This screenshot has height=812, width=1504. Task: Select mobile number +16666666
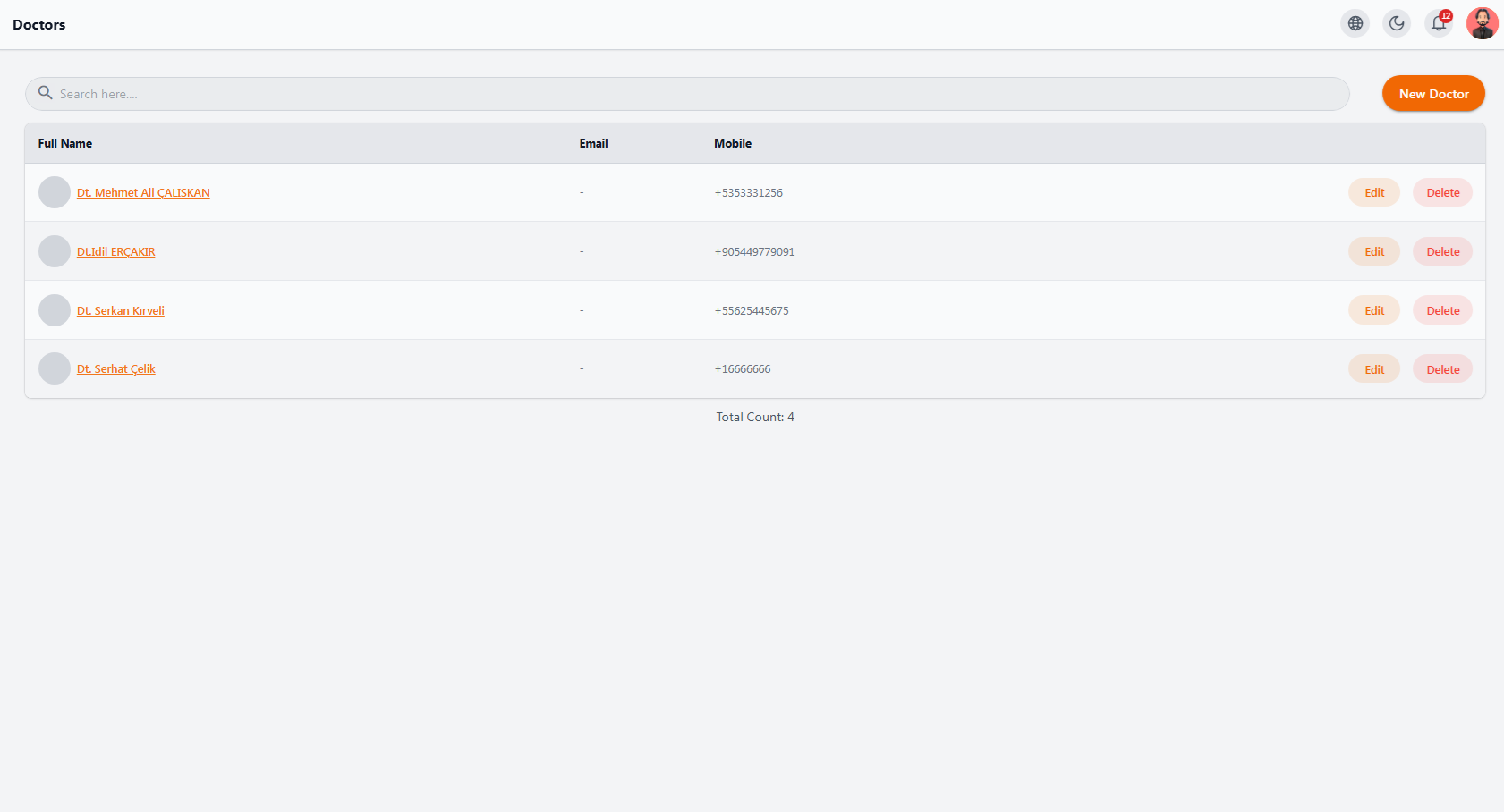coord(743,368)
